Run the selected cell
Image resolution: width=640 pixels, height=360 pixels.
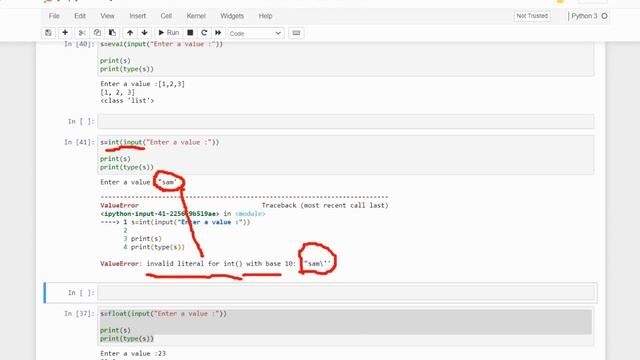[x=168, y=33]
